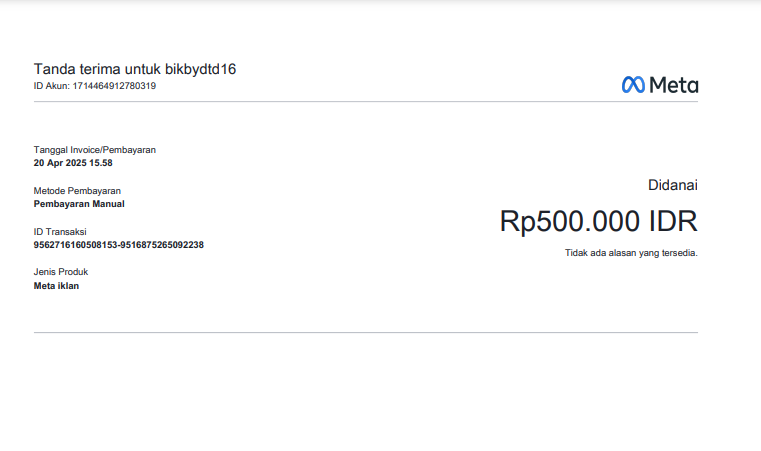Screen dimensions: 761x451
Task: Click the divider line under the header
Action: point(366,101)
